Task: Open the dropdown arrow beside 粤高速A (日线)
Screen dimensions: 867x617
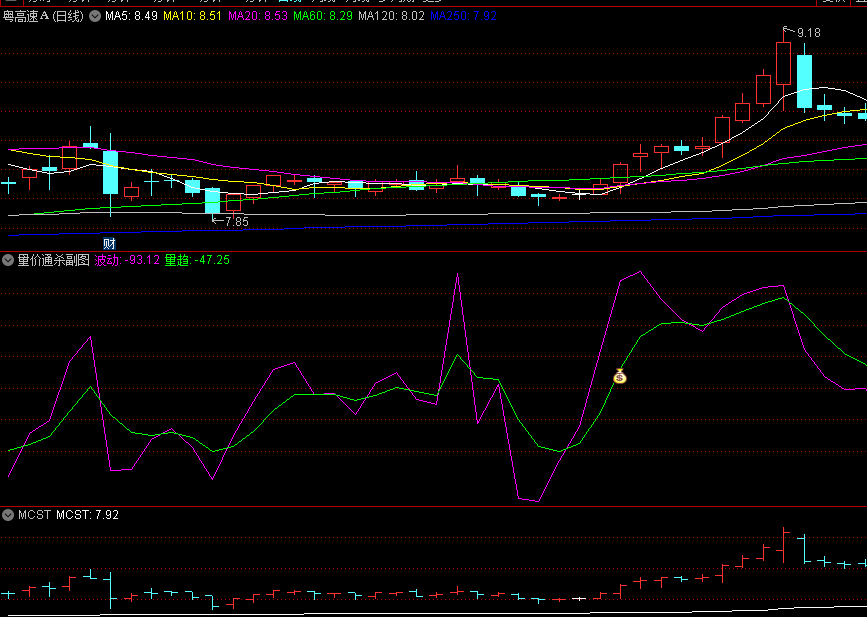Action: (95, 16)
